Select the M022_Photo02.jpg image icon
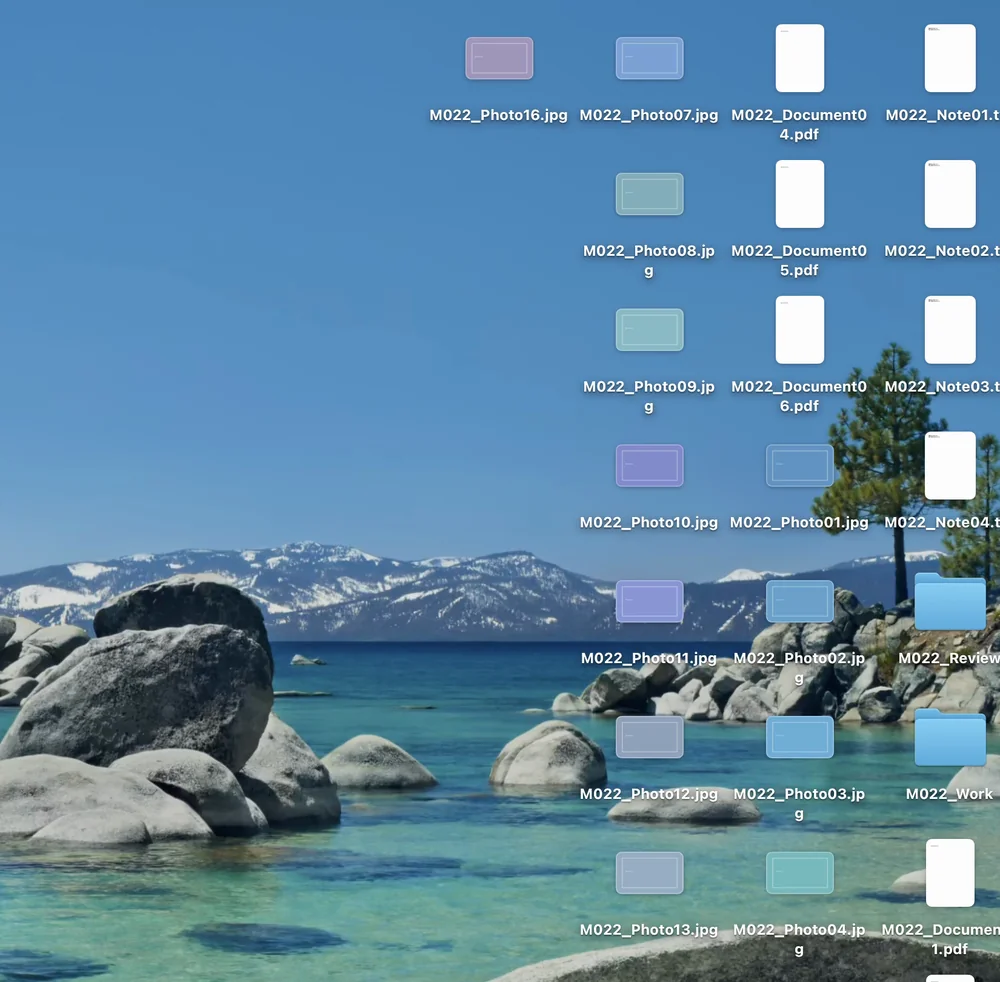The height and width of the screenshot is (982, 1000). tap(800, 601)
